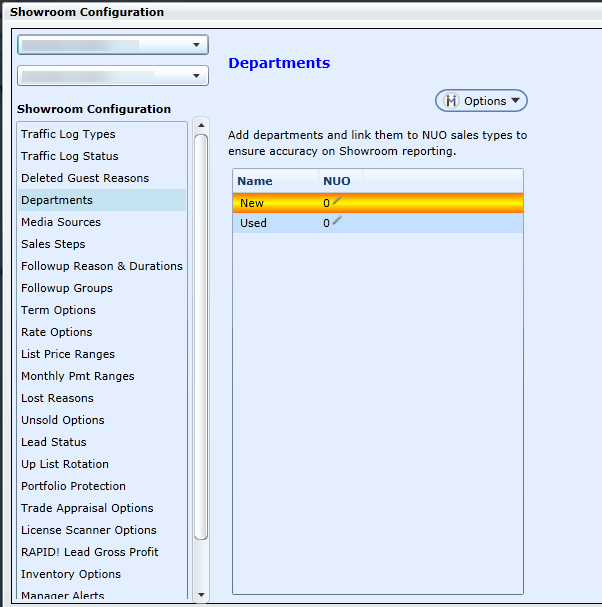Go to Trade Appraisal Options
The image size is (602, 607).
pos(87,508)
